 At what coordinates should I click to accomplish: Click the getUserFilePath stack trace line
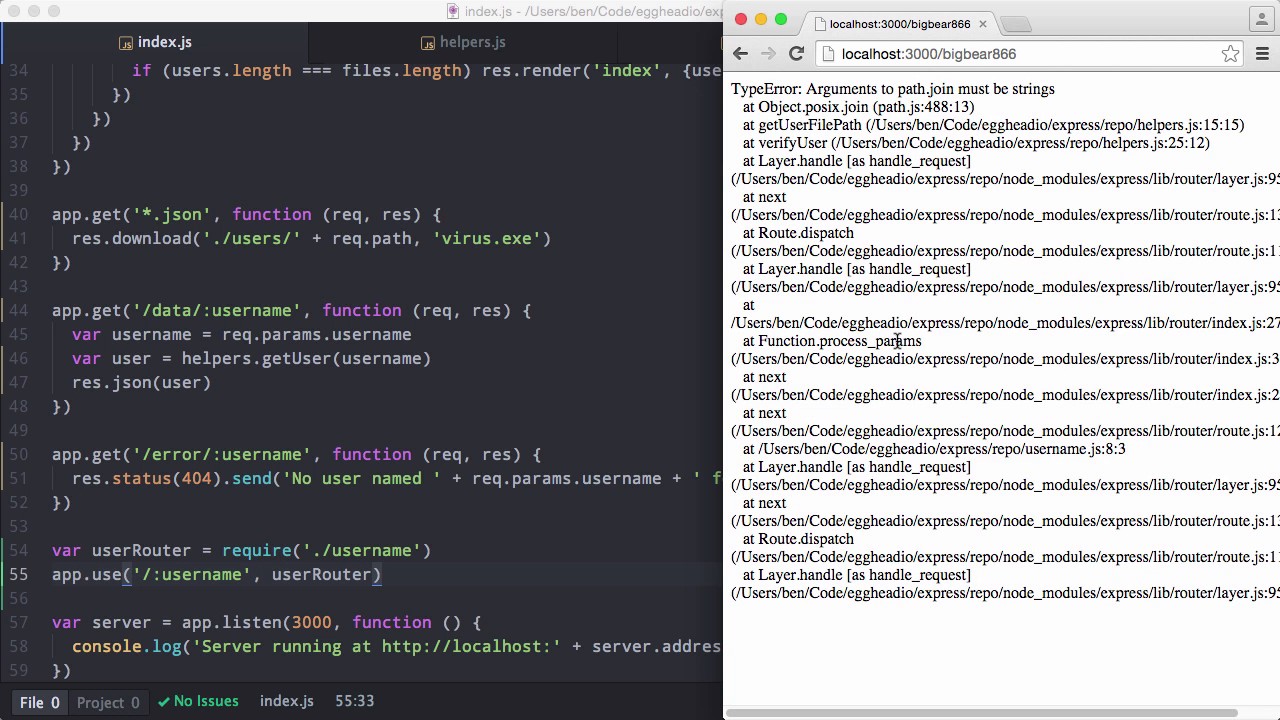993,125
